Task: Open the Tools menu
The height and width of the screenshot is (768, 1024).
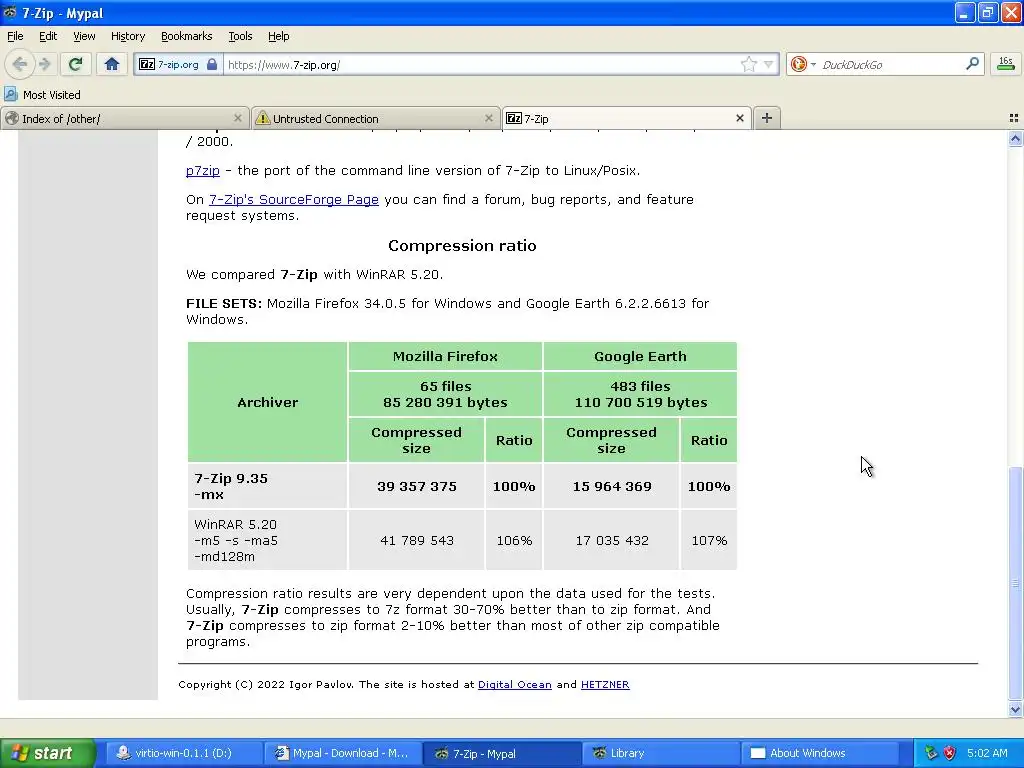Action: coord(240,36)
